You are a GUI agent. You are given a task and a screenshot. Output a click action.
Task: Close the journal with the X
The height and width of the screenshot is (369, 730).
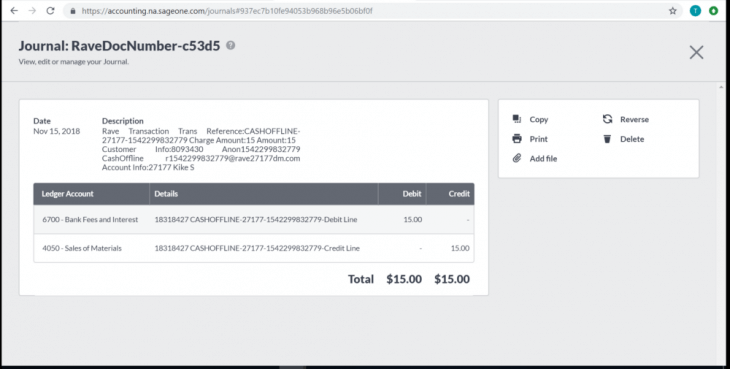(x=696, y=52)
